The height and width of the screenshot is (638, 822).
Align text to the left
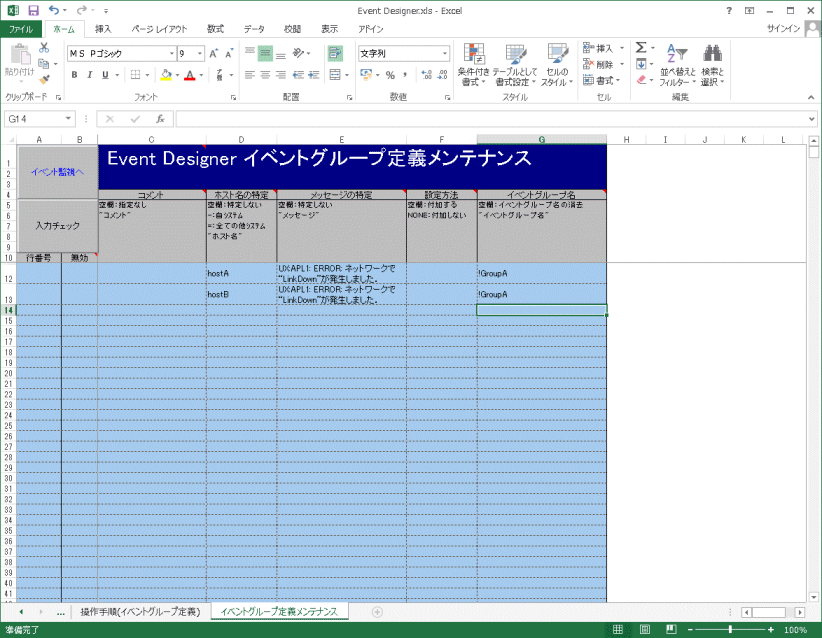[x=250, y=75]
